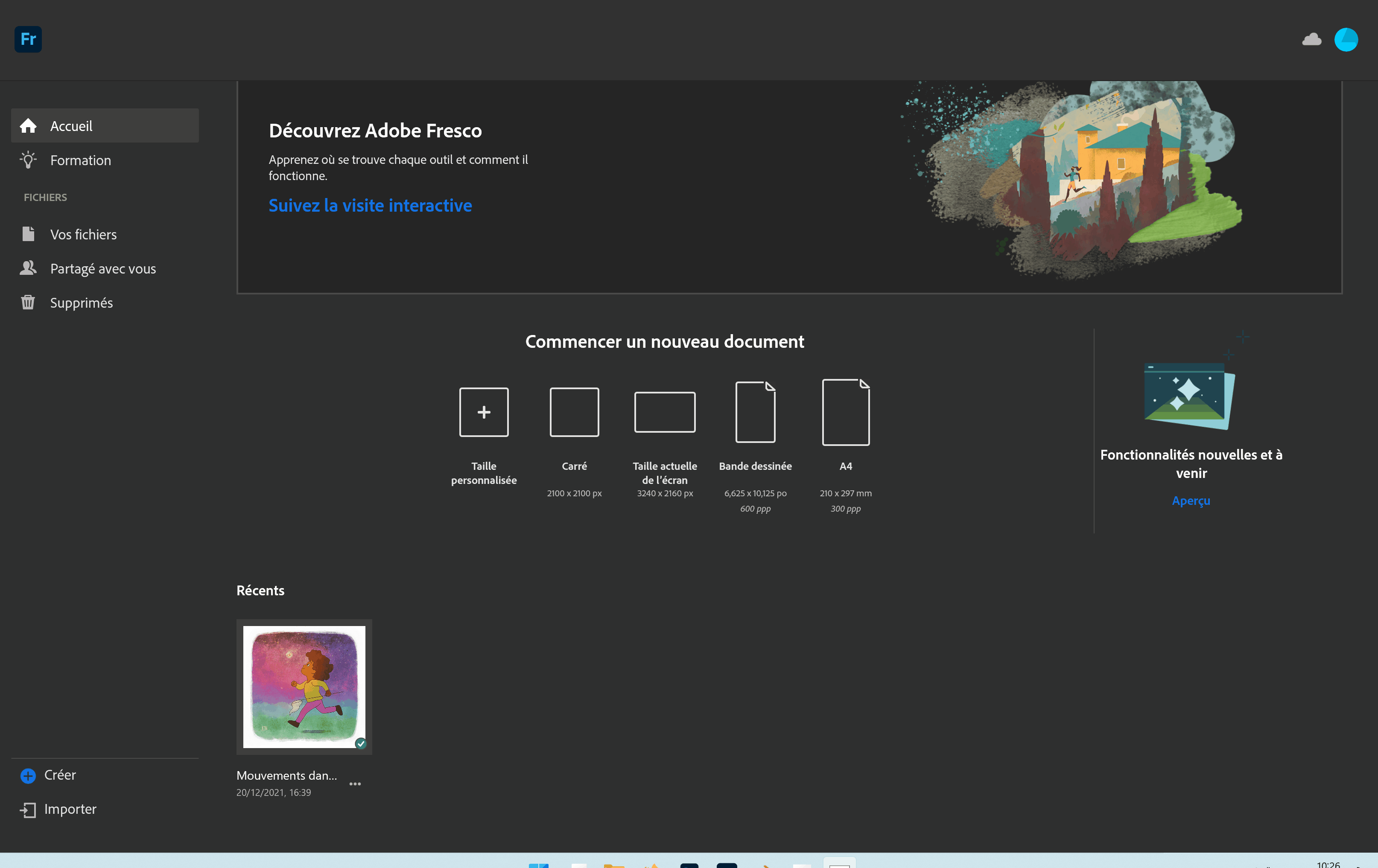Open the Formation learning section
Viewport: 1378px width, 868px height.
[x=80, y=160]
